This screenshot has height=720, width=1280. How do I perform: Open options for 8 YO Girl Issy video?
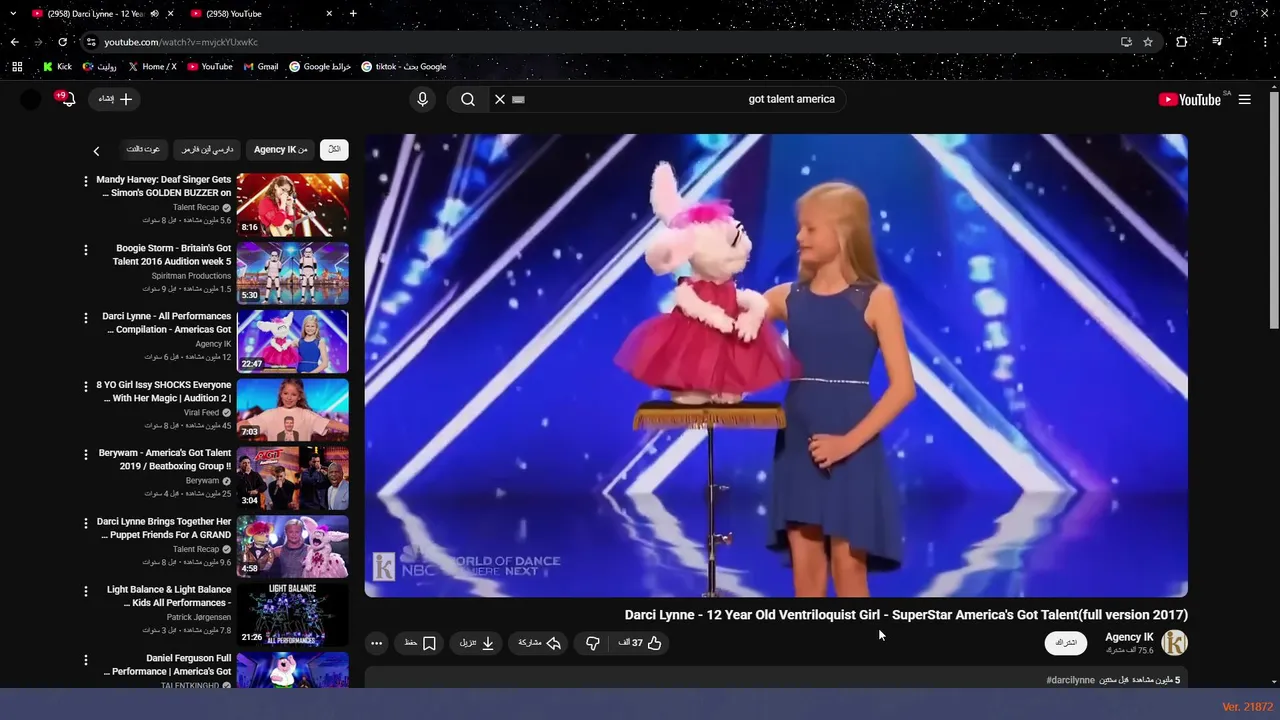click(85, 386)
